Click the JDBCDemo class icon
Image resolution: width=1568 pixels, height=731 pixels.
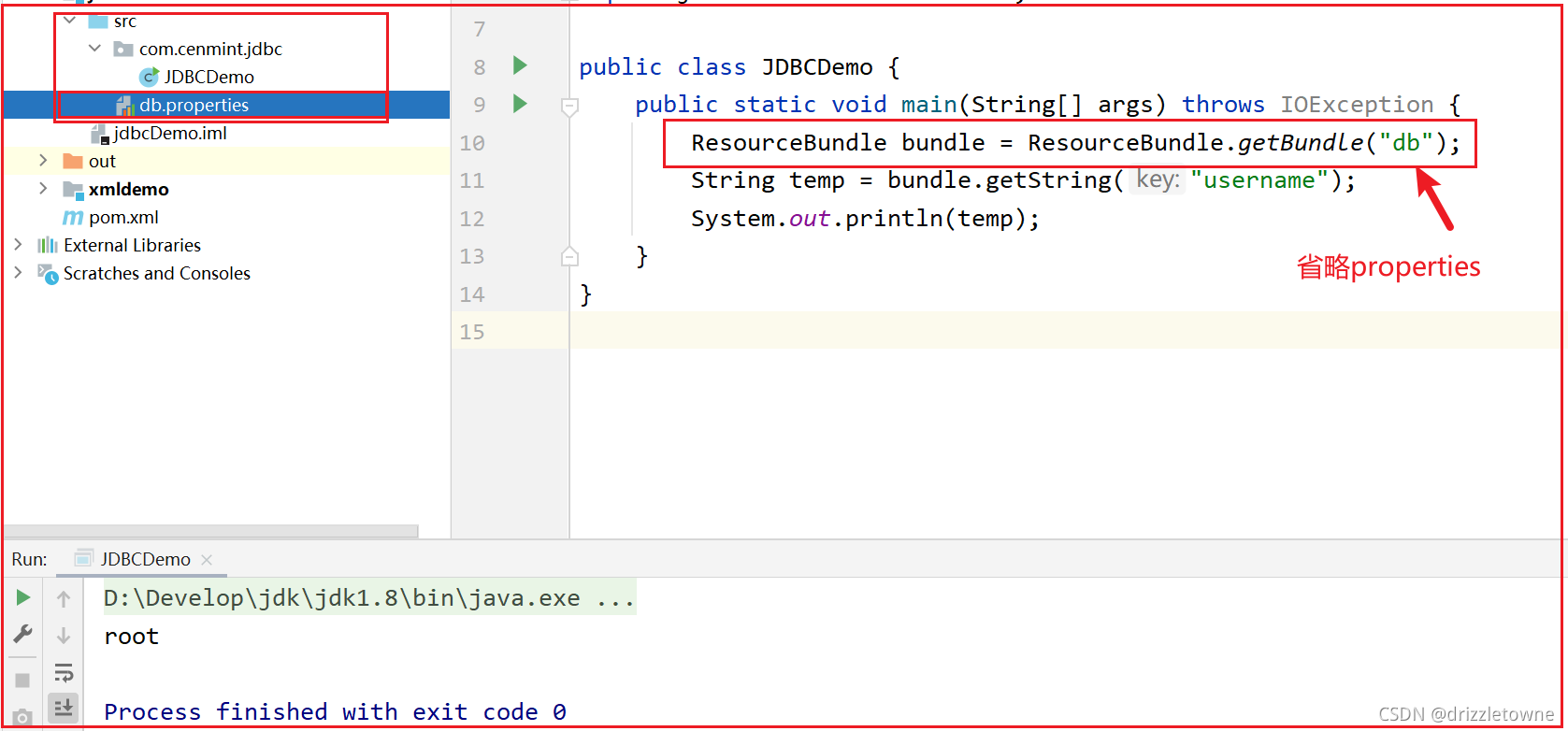(x=149, y=77)
